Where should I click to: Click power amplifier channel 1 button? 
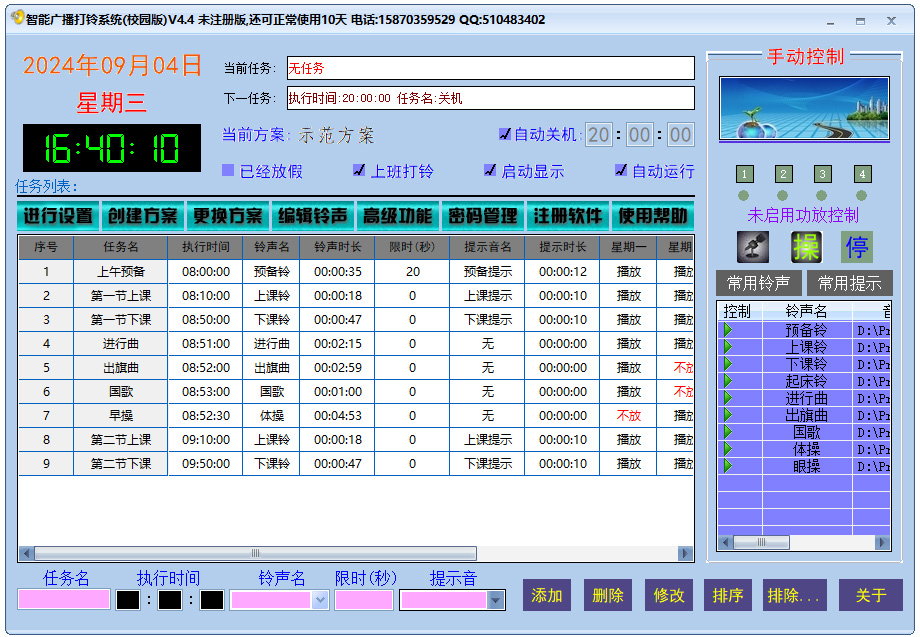point(743,173)
